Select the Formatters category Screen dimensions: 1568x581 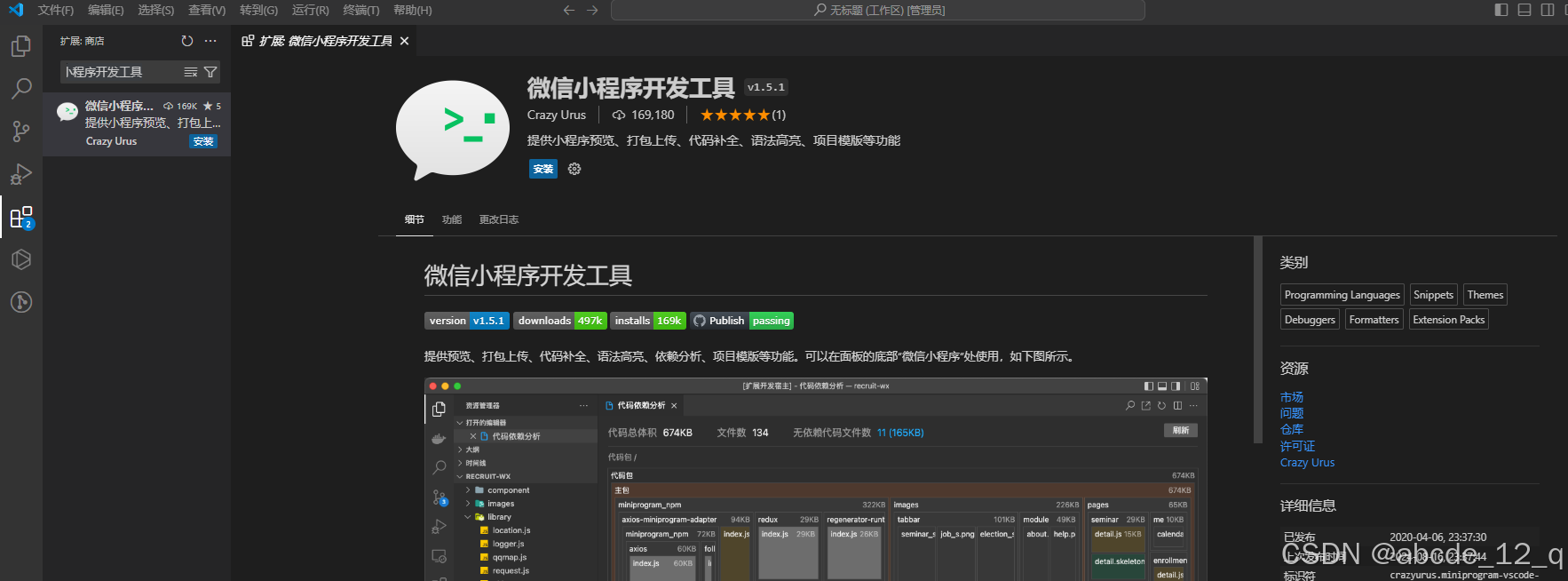(1374, 320)
